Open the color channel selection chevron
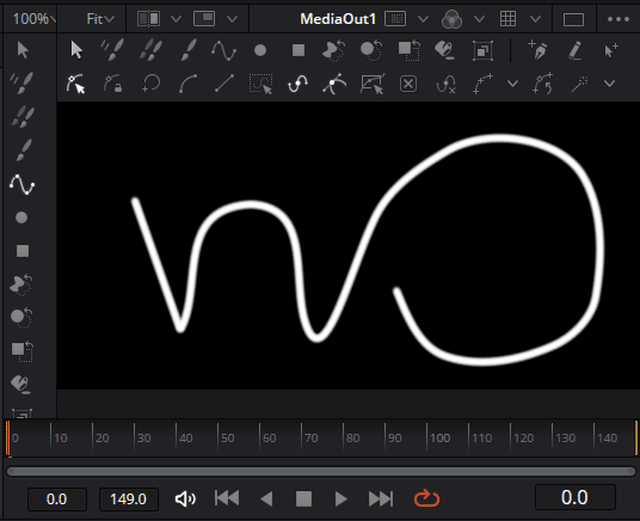This screenshot has height=521, width=640. pos(479,19)
